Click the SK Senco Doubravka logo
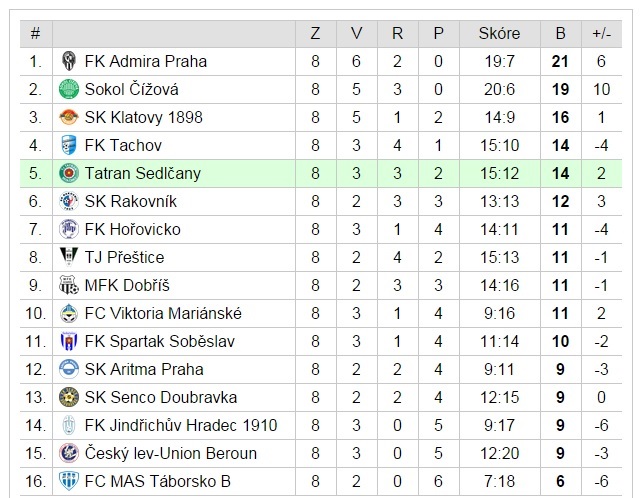This screenshot has height=498, width=641. [x=69, y=397]
